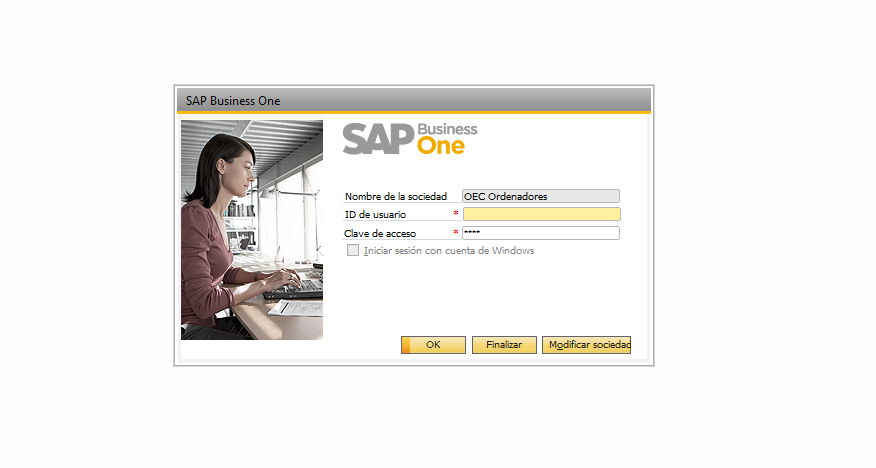The image size is (876, 468).
Task: Click the Nombre de la sociedad label
Action: tap(396, 197)
